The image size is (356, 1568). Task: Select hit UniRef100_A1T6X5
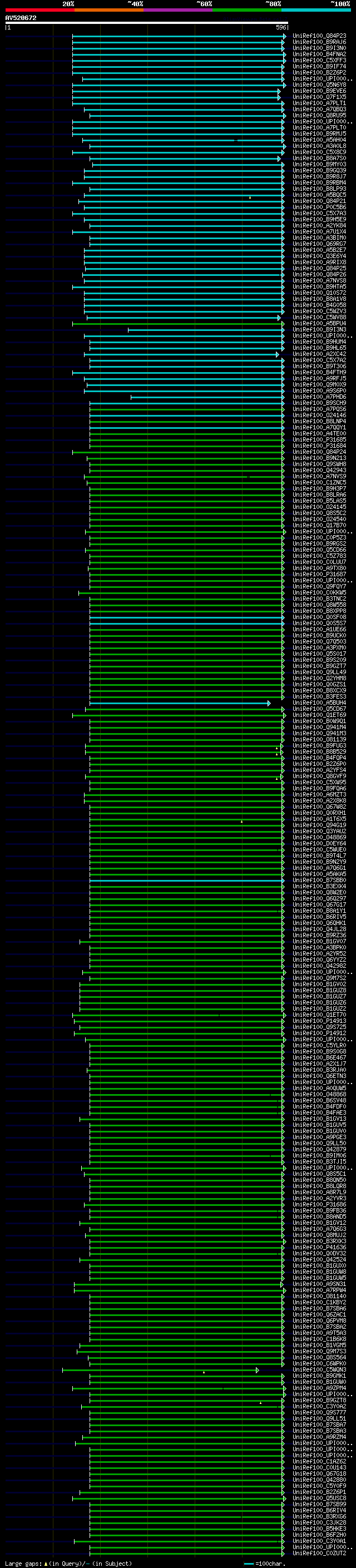(319, 819)
